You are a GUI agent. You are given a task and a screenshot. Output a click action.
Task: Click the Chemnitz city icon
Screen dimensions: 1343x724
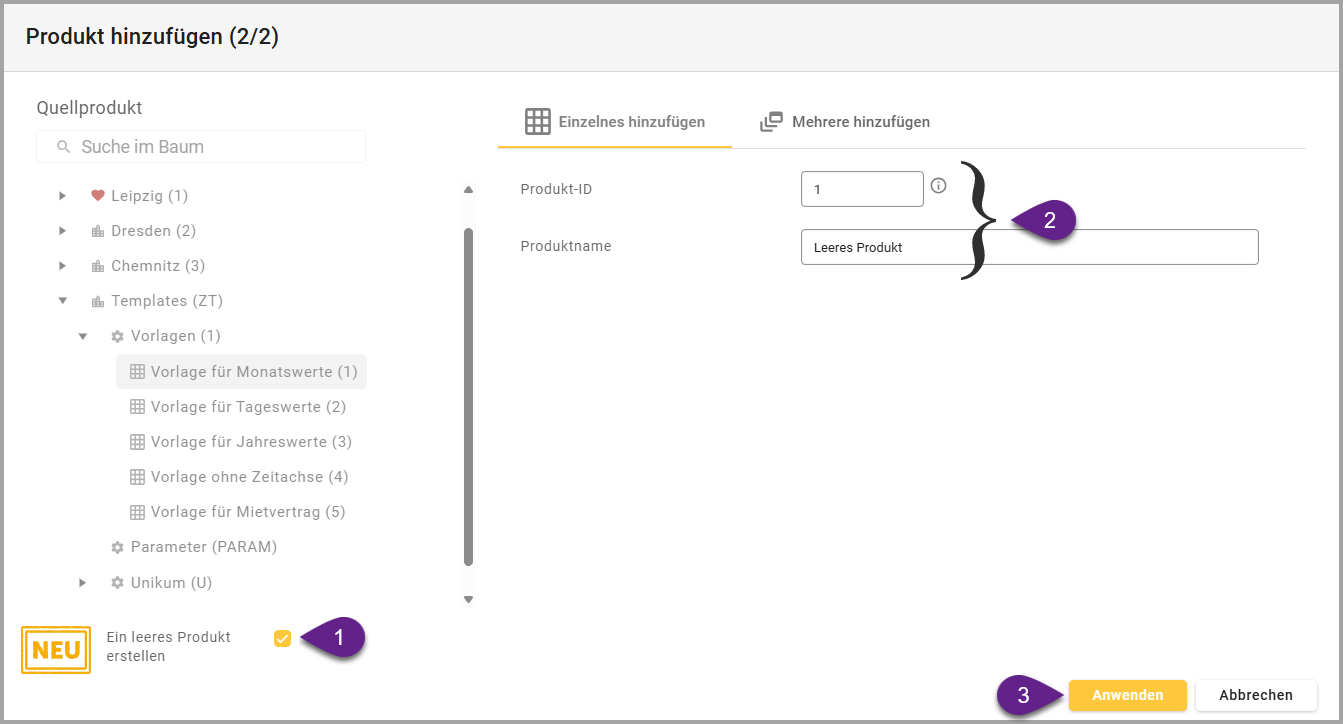coord(97,266)
